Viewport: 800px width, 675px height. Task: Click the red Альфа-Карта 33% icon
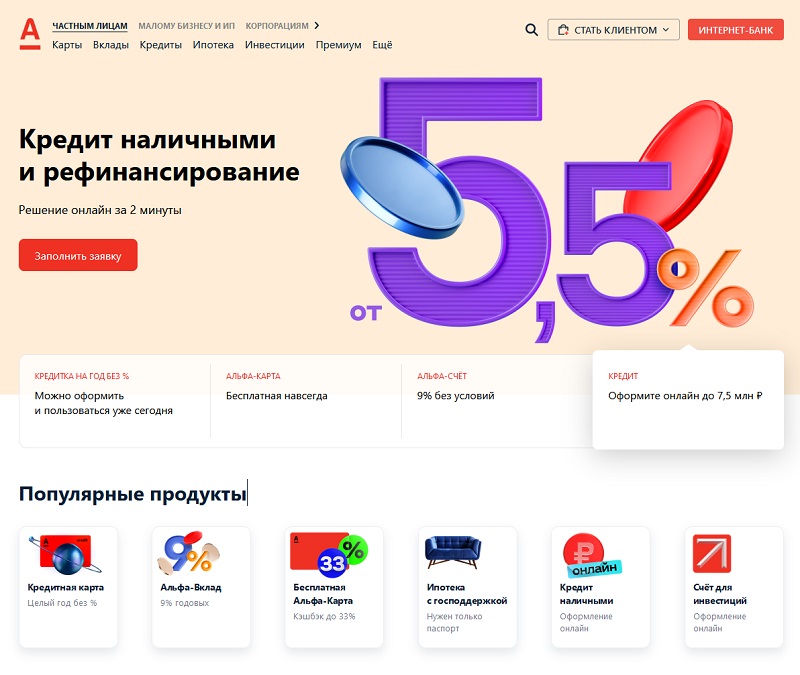tap(329, 553)
